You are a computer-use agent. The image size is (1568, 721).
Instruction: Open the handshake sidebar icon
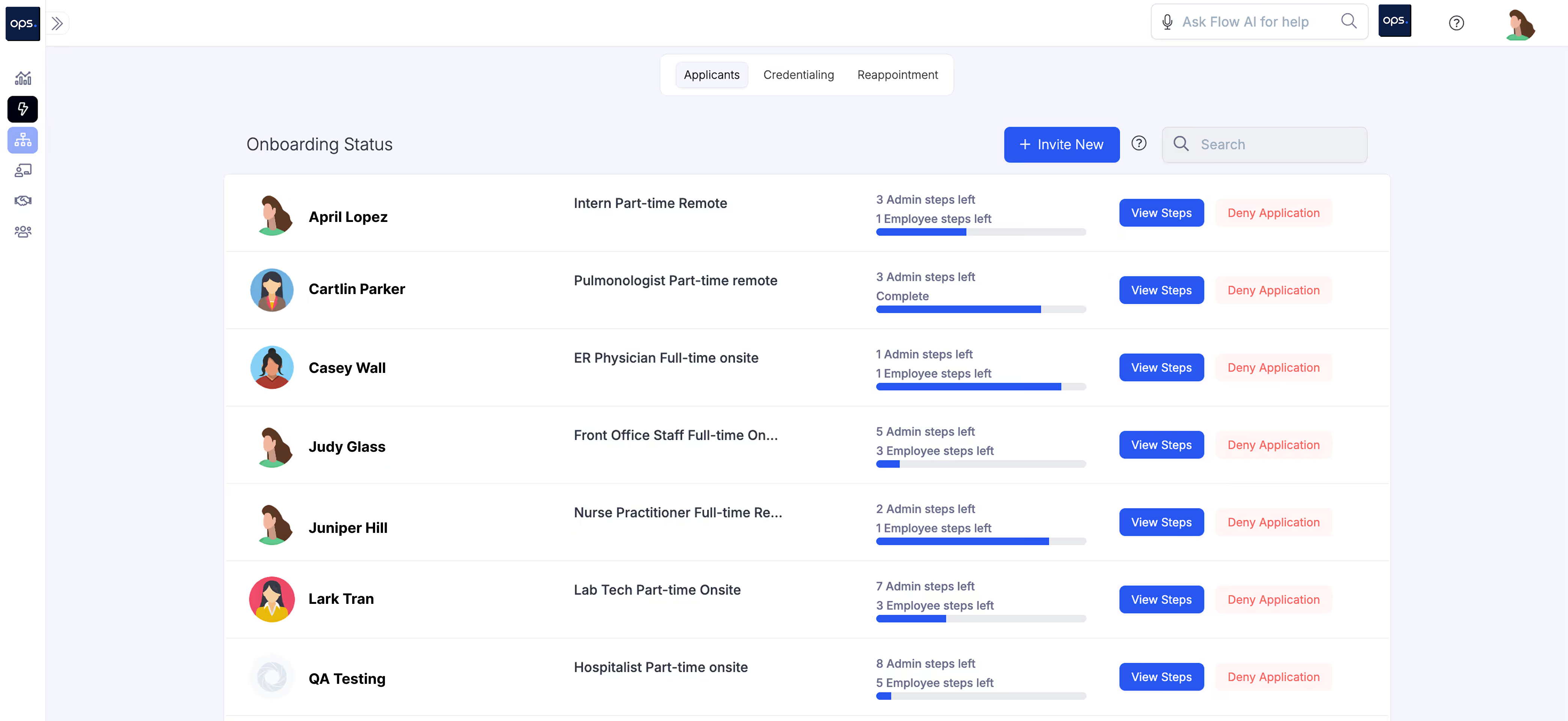[23, 201]
